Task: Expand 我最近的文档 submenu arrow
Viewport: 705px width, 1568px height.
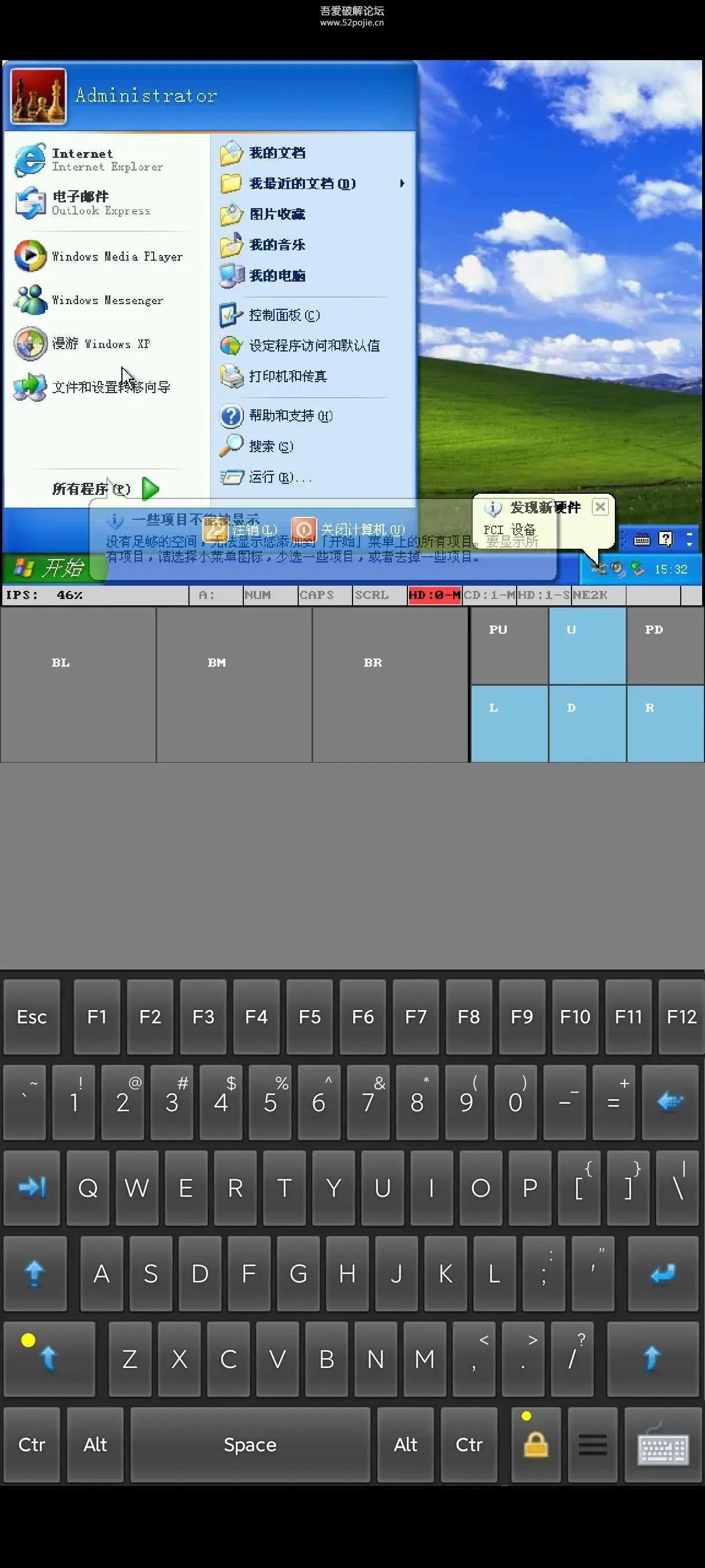Action: pos(402,183)
